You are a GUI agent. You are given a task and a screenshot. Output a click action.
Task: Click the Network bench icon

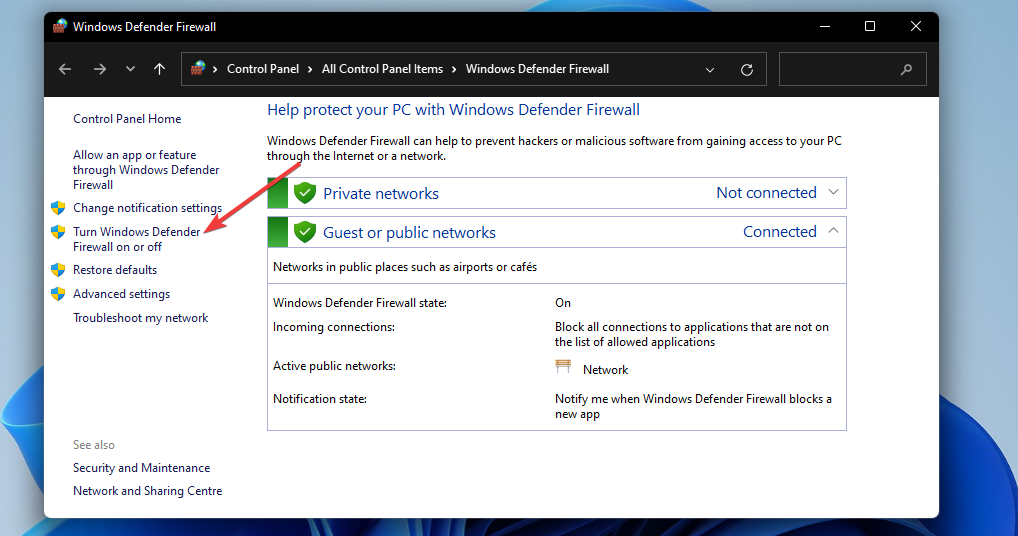(x=563, y=367)
